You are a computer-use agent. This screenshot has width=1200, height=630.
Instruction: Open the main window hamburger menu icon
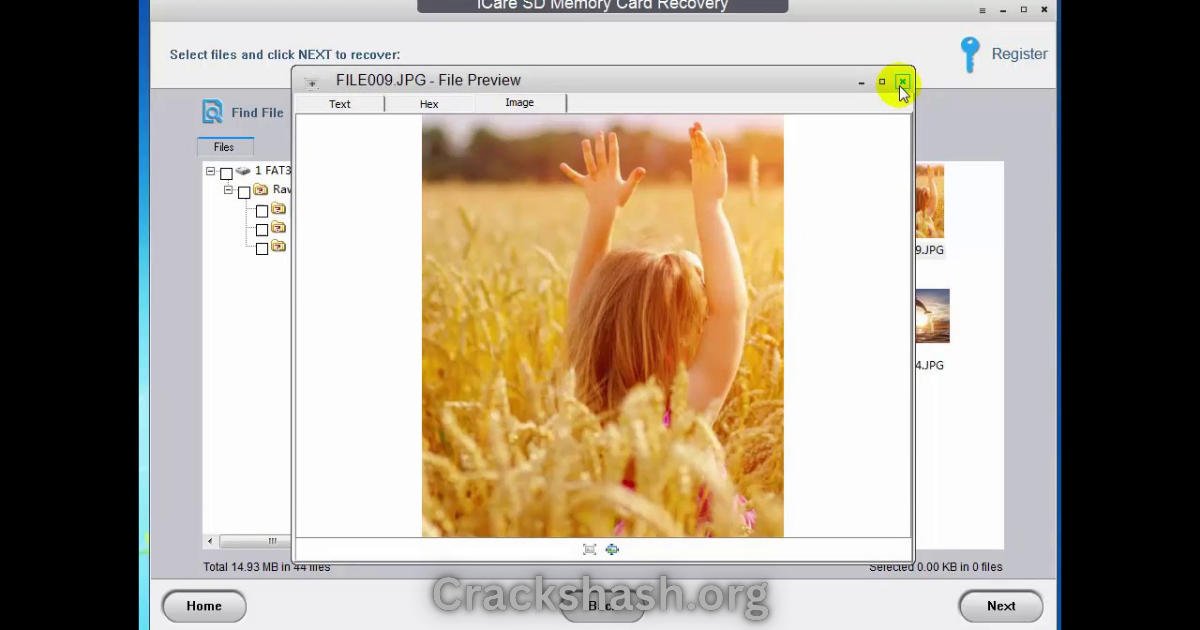coord(983,10)
